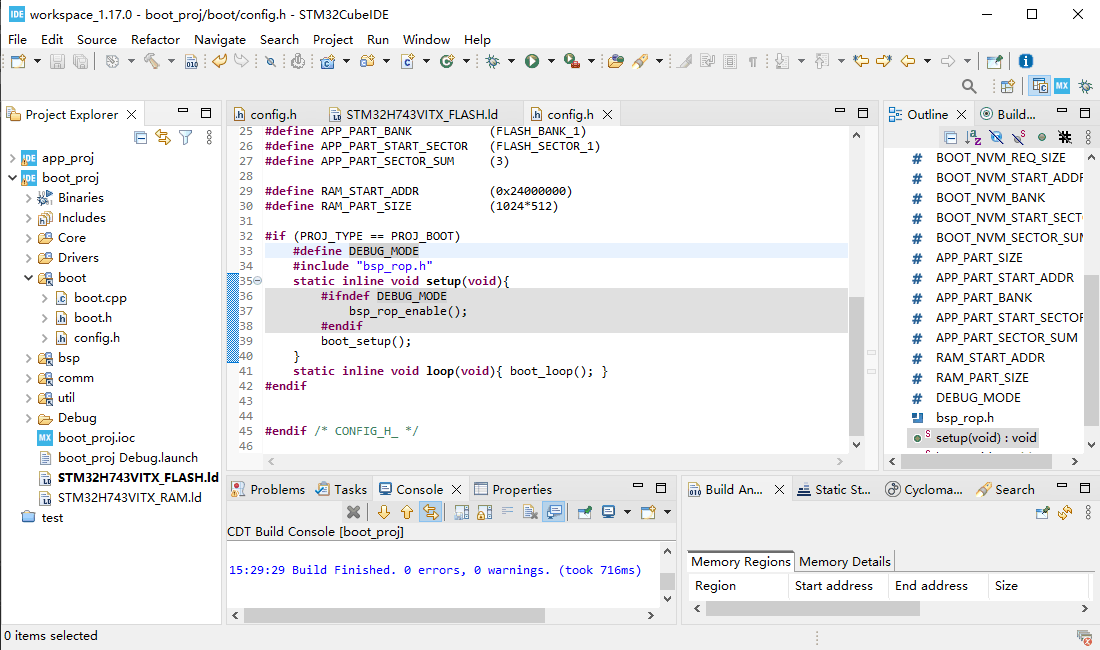1100x650 pixels.
Task: Toggle Link with Editor in Project Explorer
Action: pos(163,137)
